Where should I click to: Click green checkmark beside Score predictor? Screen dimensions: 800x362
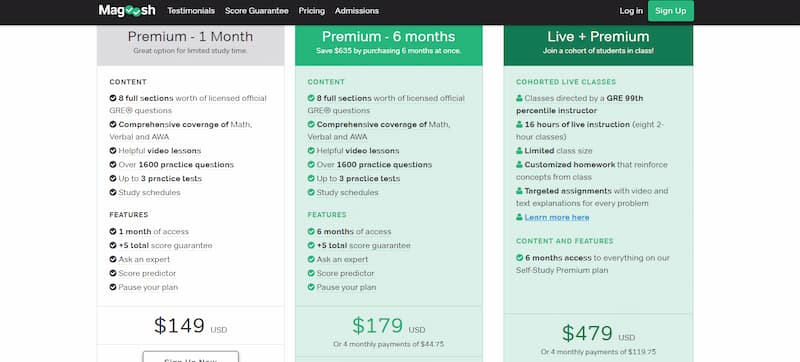tap(311, 273)
